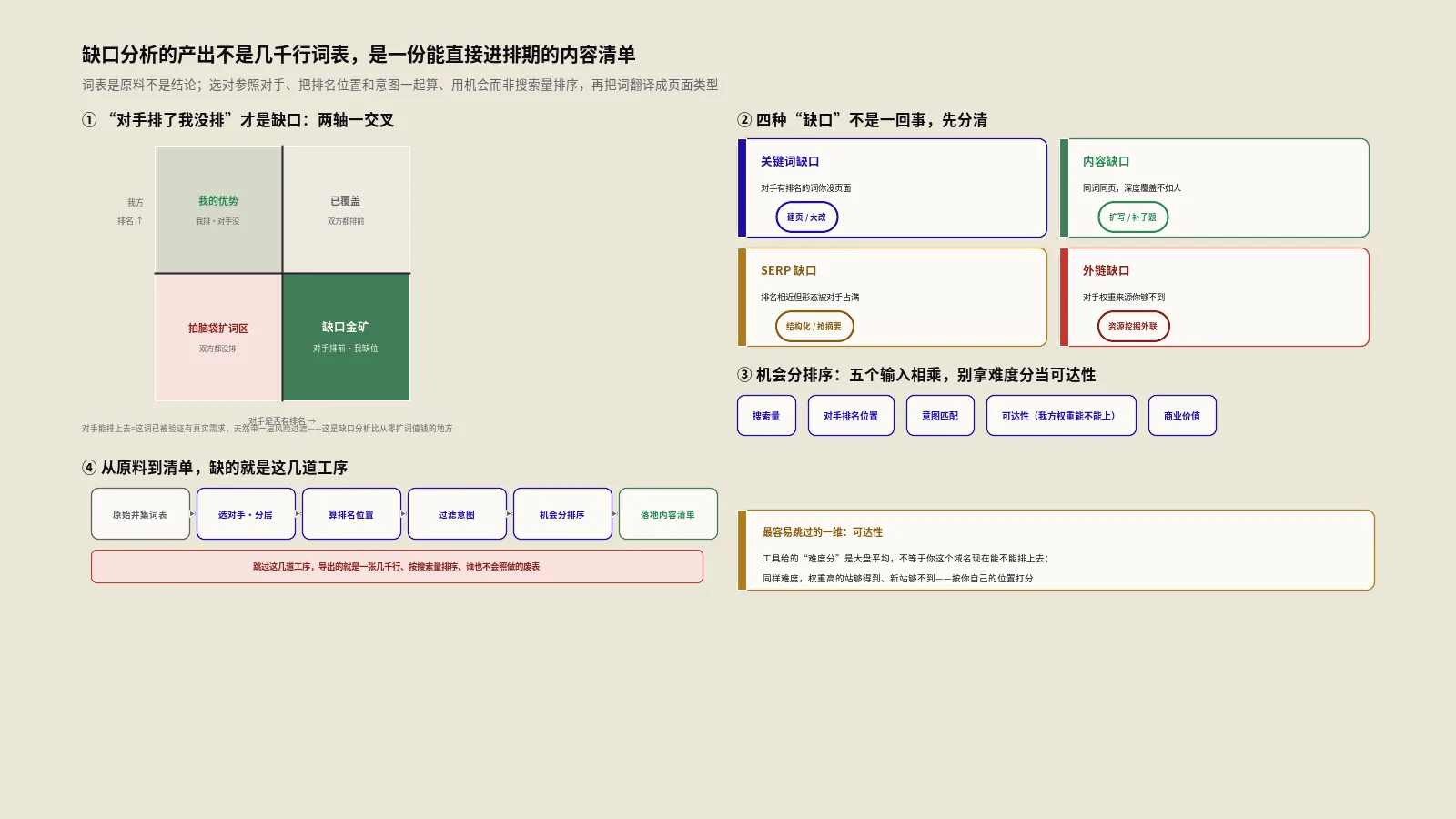Click the 过滤意图 step box
This screenshot has width=1456, height=819.
point(457,514)
